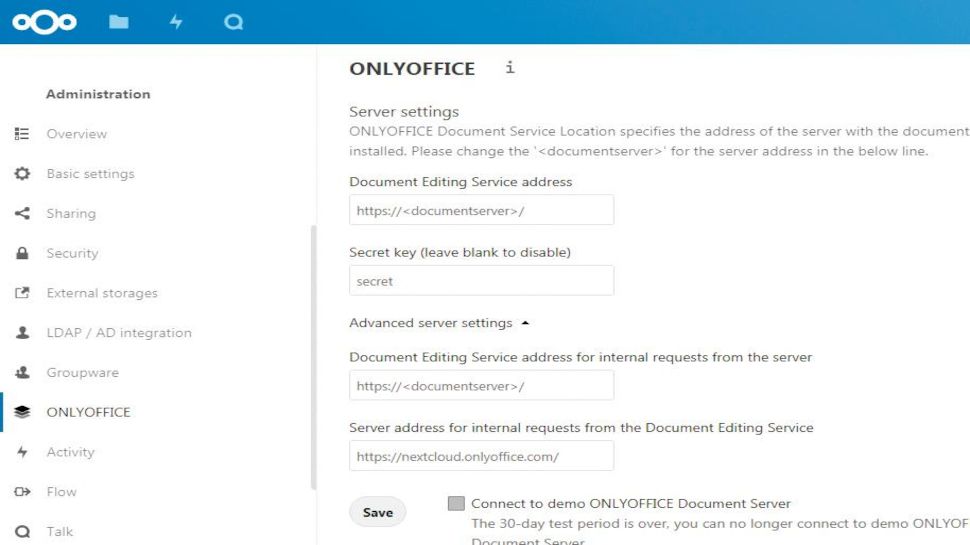Viewport: 970px width, 545px height.
Task: Select ONLYOFFICE in the sidebar
Action: [x=88, y=412]
